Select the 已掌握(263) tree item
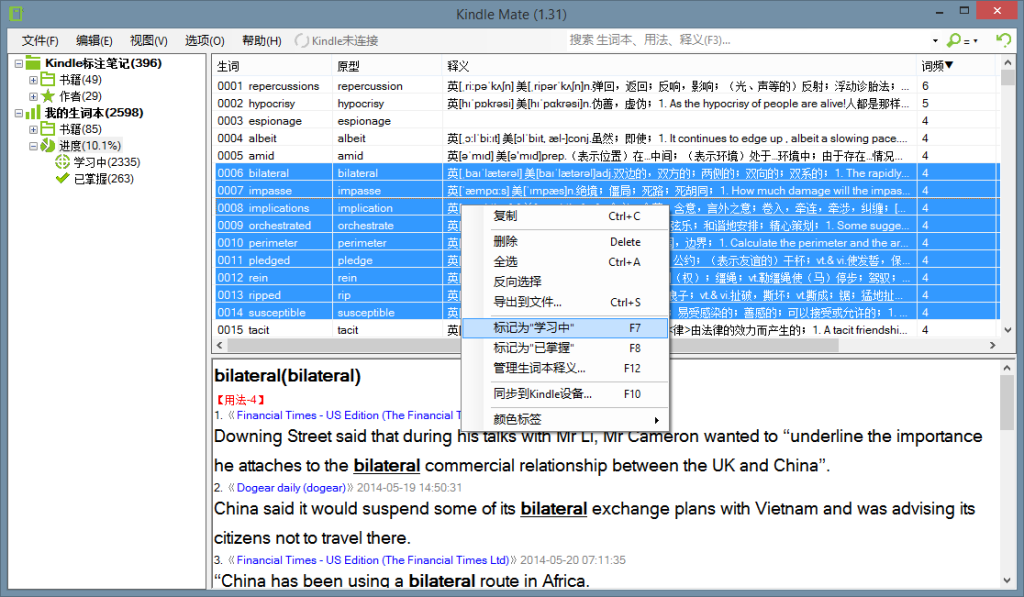1024x597 pixels. click(103, 178)
